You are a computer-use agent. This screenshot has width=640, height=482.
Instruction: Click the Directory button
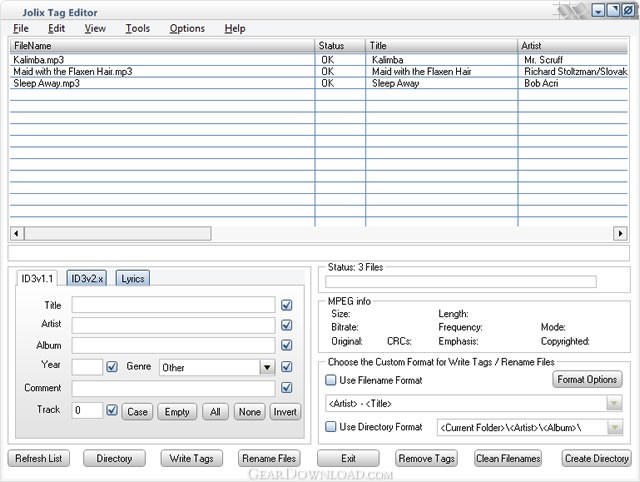point(114,458)
